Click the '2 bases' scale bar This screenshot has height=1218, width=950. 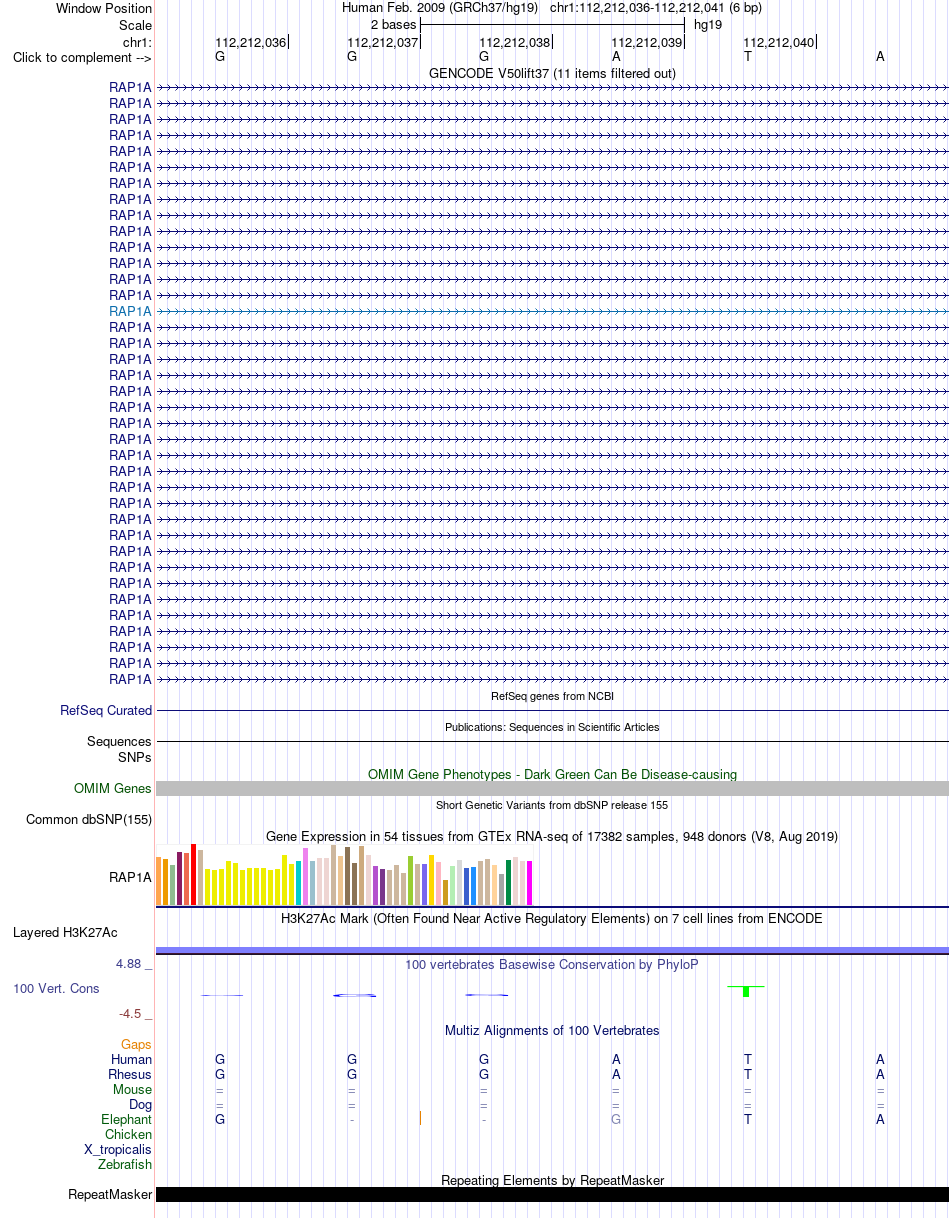(x=552, y=24)
